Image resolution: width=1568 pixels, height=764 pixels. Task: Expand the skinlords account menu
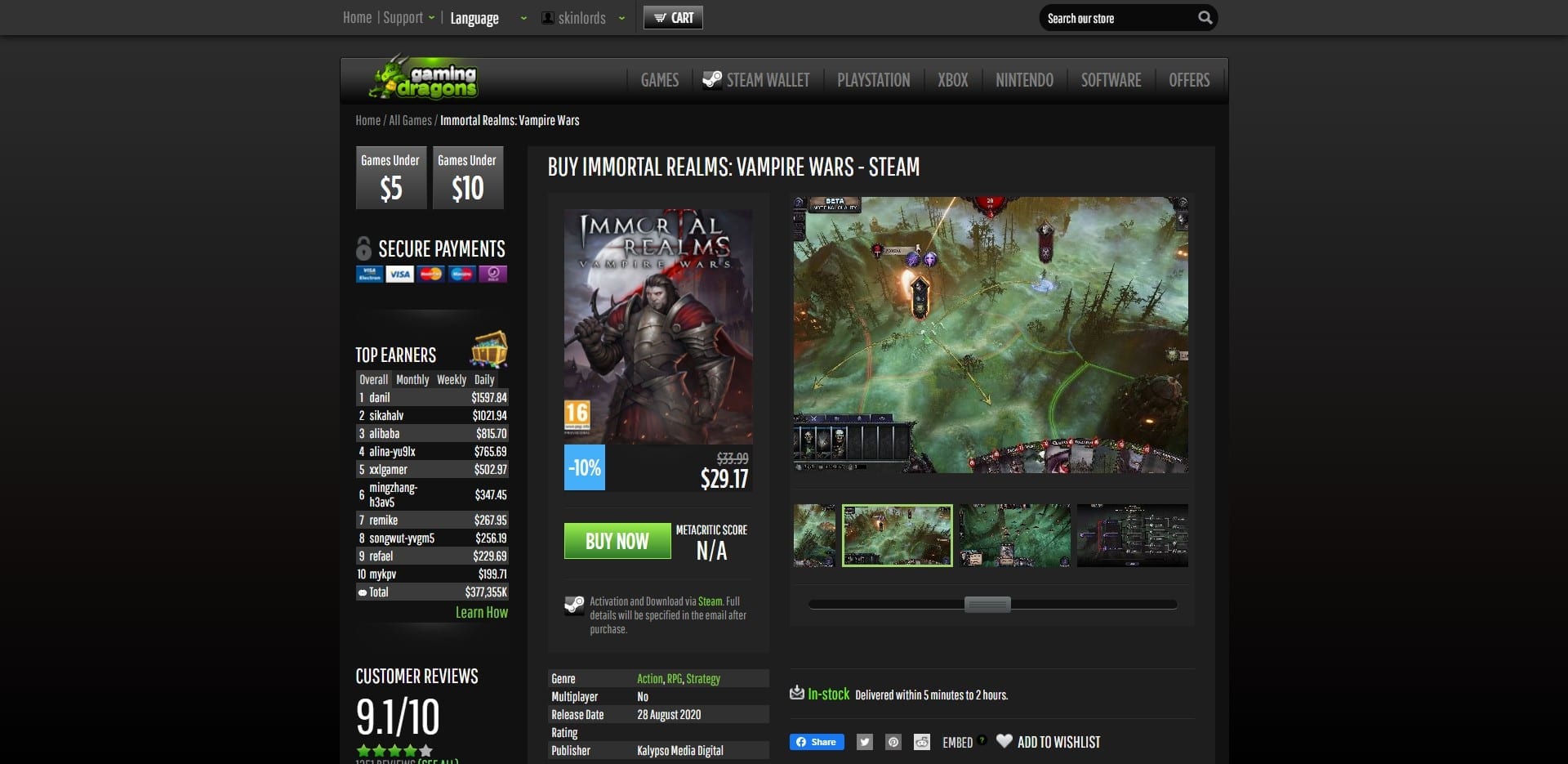click(x=583, y=18)
